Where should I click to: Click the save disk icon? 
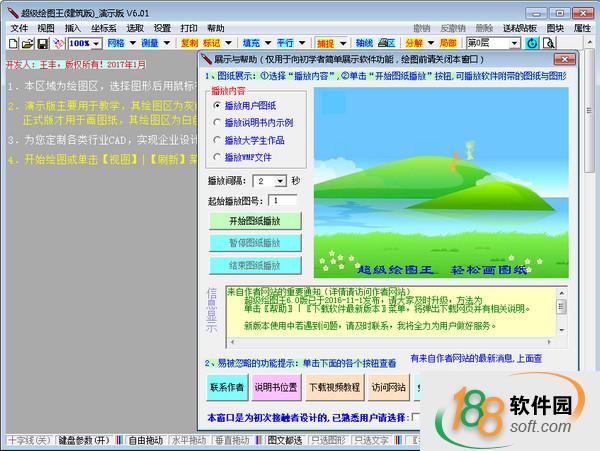point(42,43)
